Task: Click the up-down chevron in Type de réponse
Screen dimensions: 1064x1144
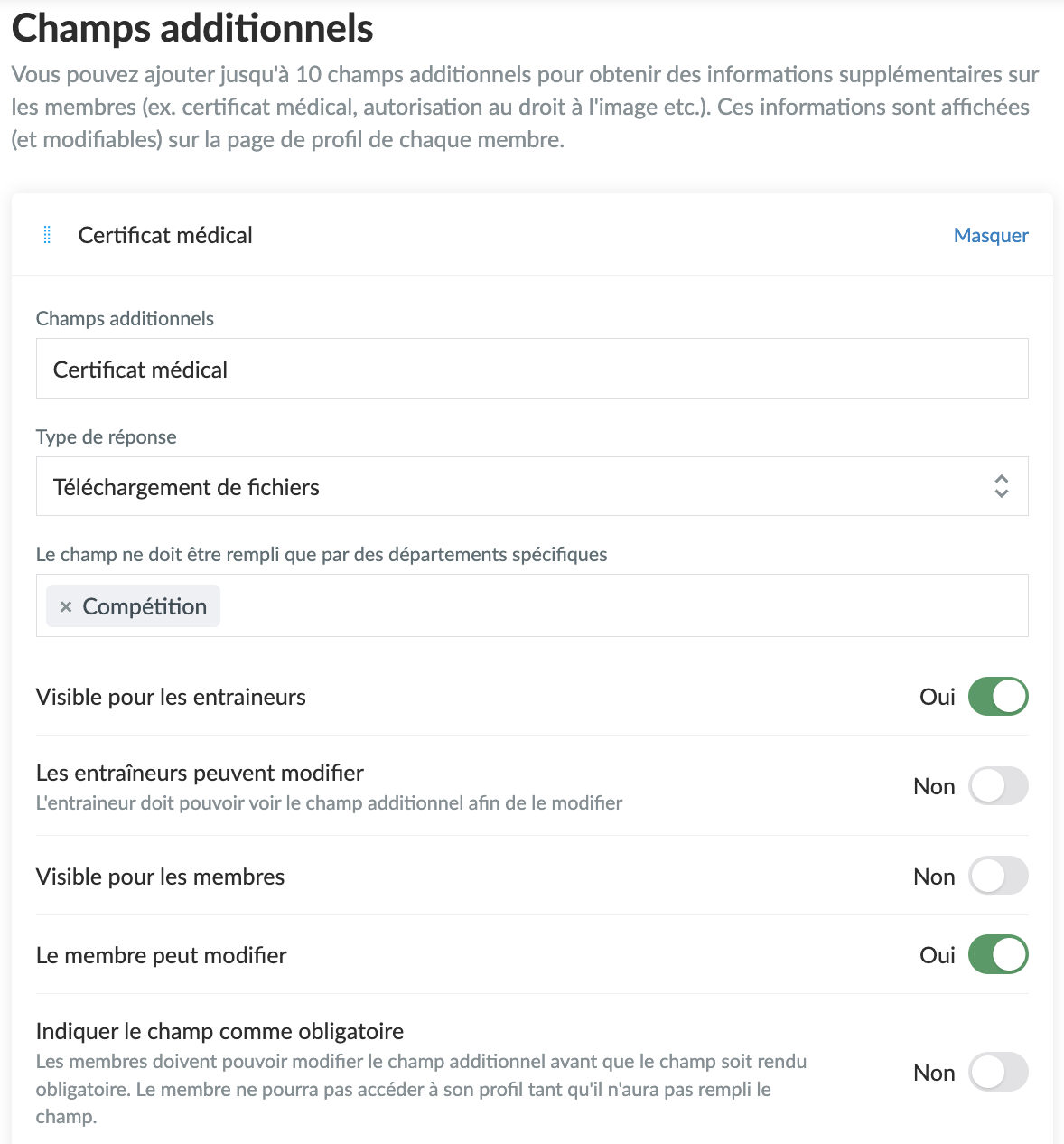Action: click(1001, 486)
